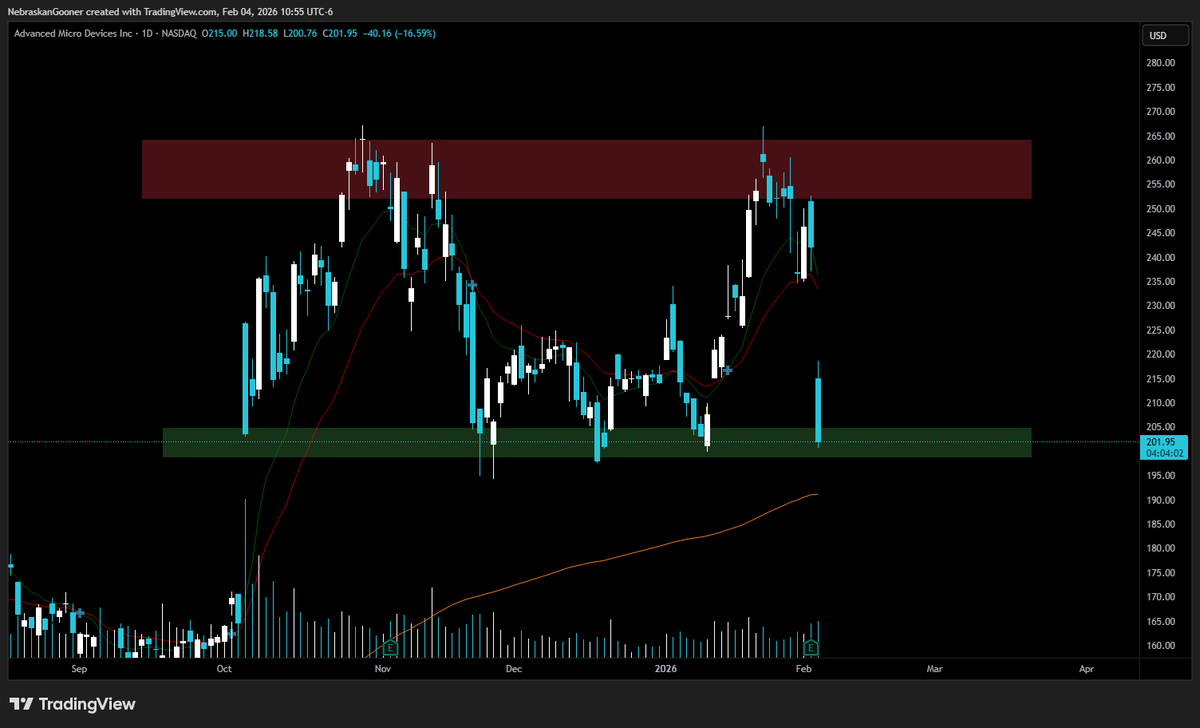The width and height of the screenshot is (1200, 728).
Task: Select the red resistance zone rectangle
Action: (586, 169)
